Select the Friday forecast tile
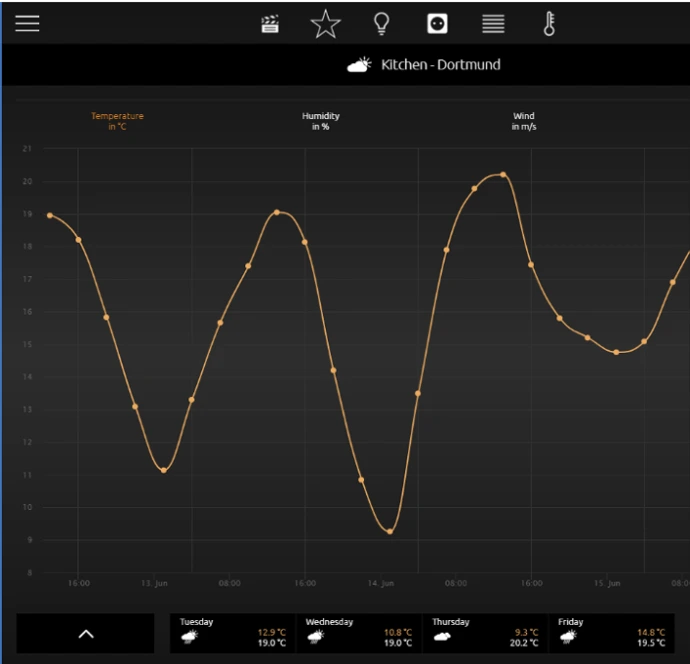 coord(611,632)
